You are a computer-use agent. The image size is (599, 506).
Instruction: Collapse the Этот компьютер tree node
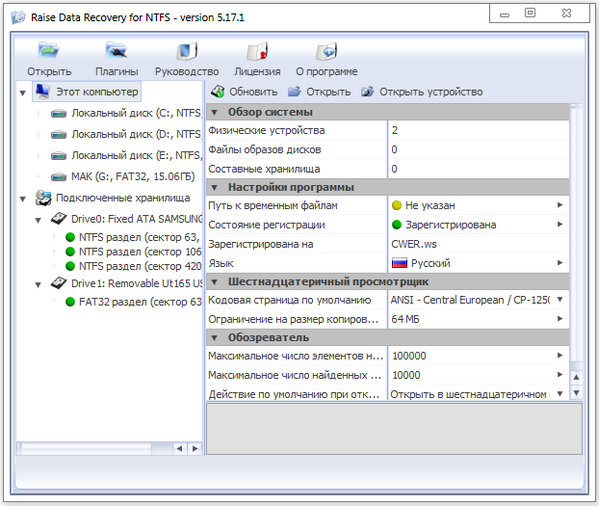click(23, 93)
